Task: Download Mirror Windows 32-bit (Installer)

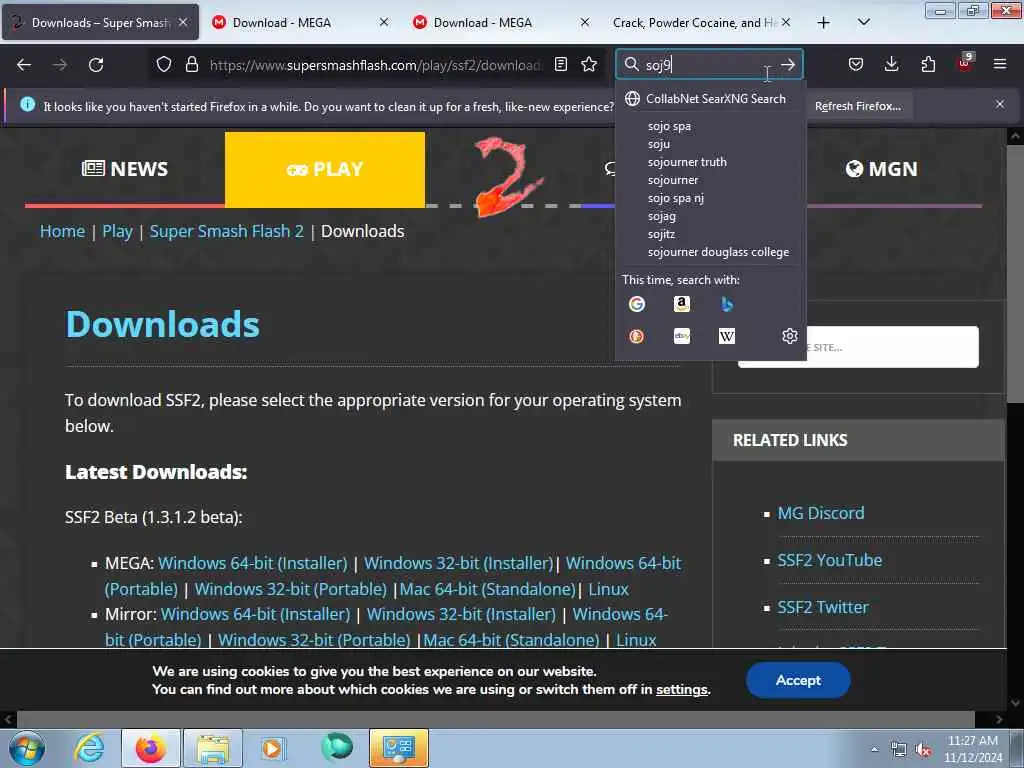Action: pos(461,615)
